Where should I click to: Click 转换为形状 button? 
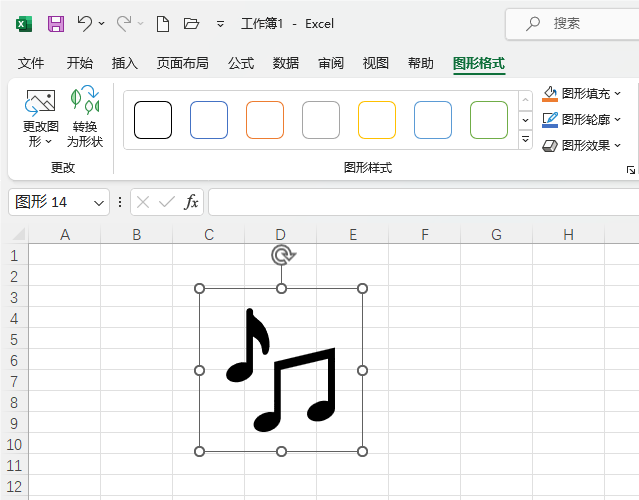pos(85,118)
